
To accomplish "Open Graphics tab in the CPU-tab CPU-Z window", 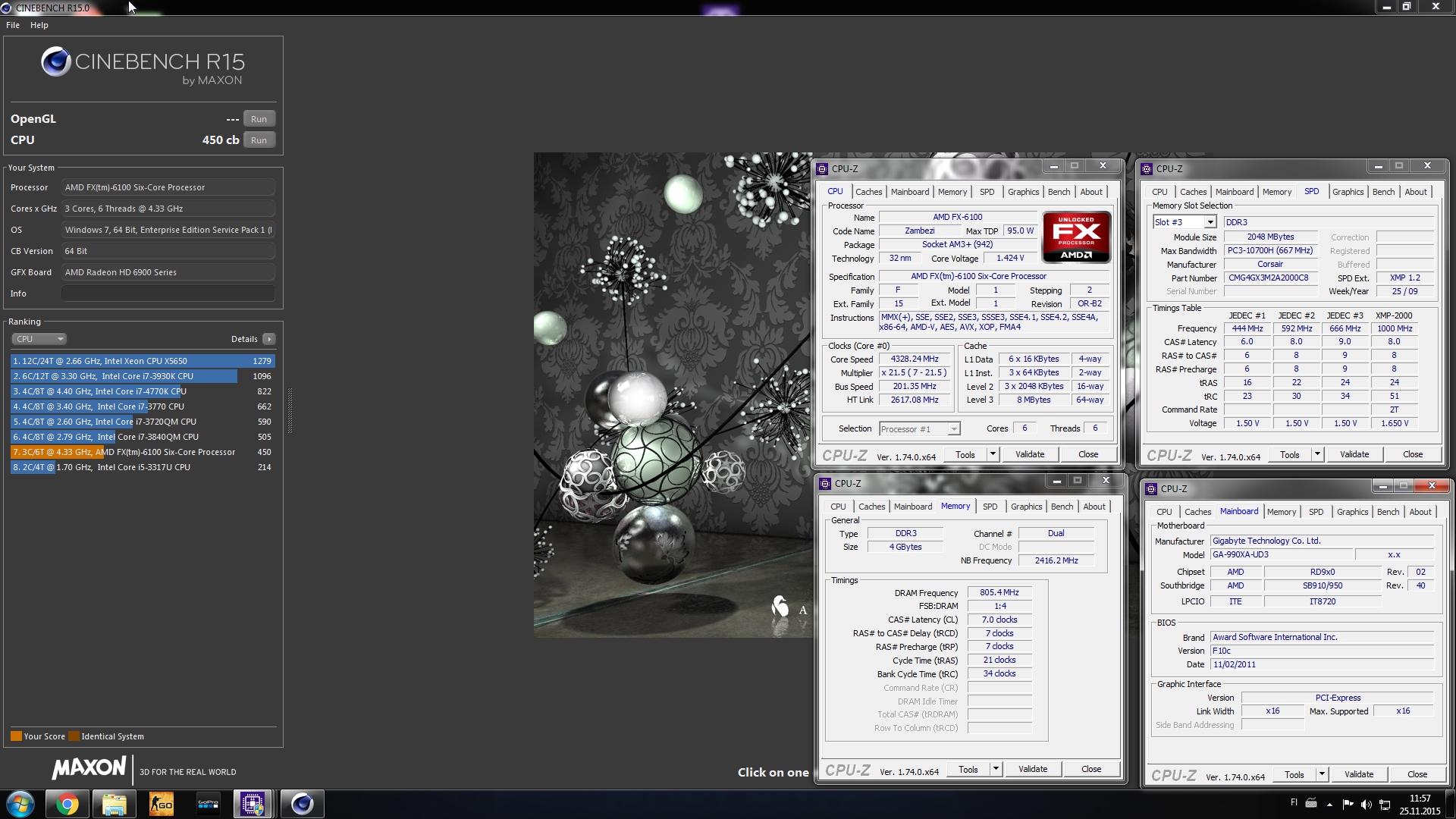I will tap(1023, 192).
